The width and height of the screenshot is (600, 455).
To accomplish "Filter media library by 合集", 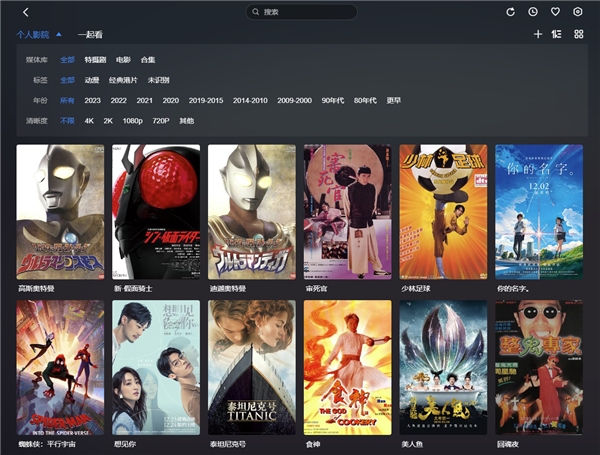I will coord(148,60).
